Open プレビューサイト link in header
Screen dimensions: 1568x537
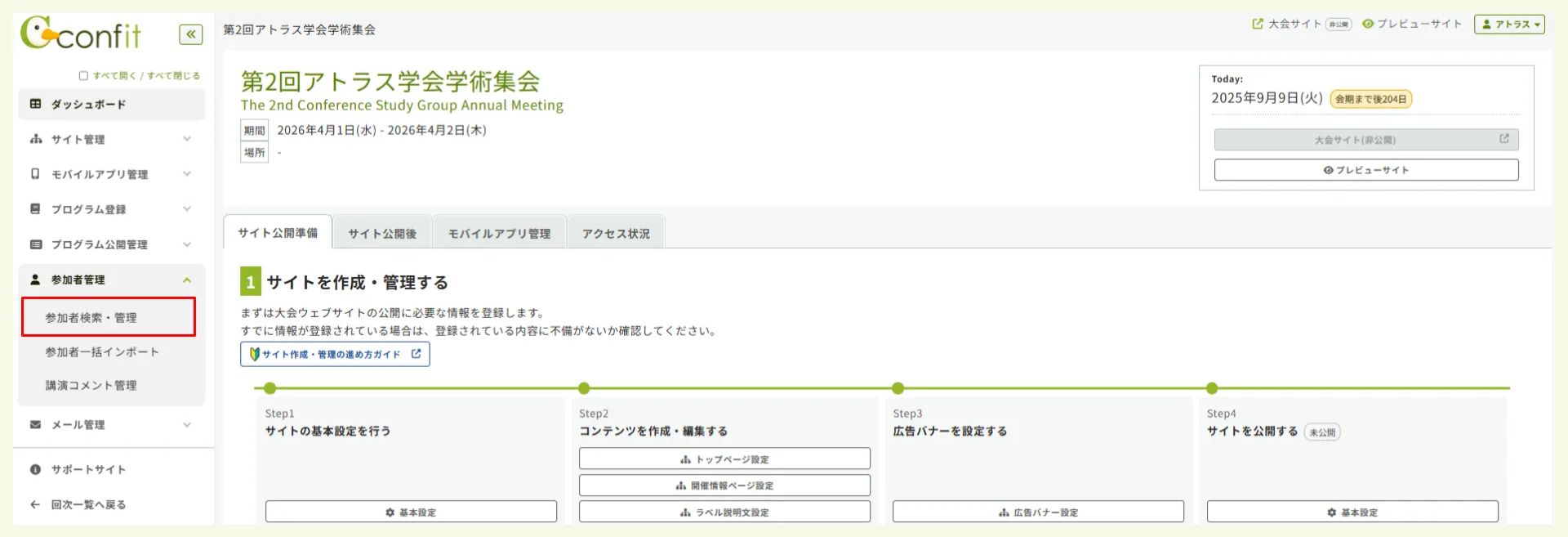[x=1419, y=24]
